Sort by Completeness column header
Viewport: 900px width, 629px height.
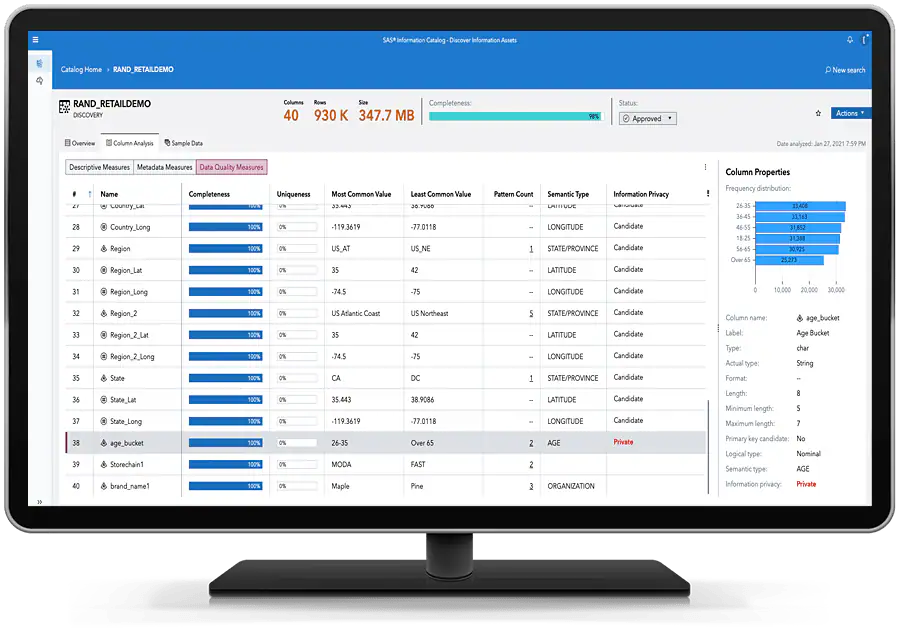[209, 194]
